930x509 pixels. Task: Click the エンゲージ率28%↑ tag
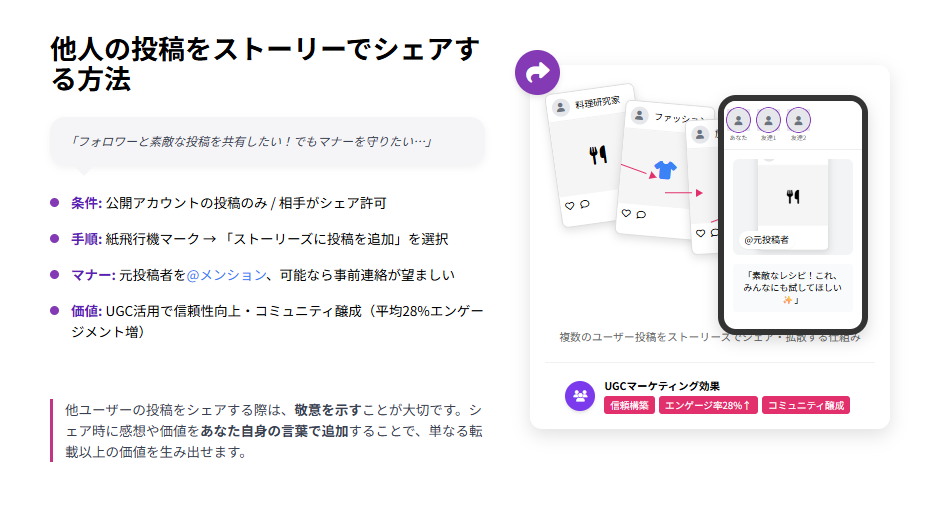click(708, 405)
